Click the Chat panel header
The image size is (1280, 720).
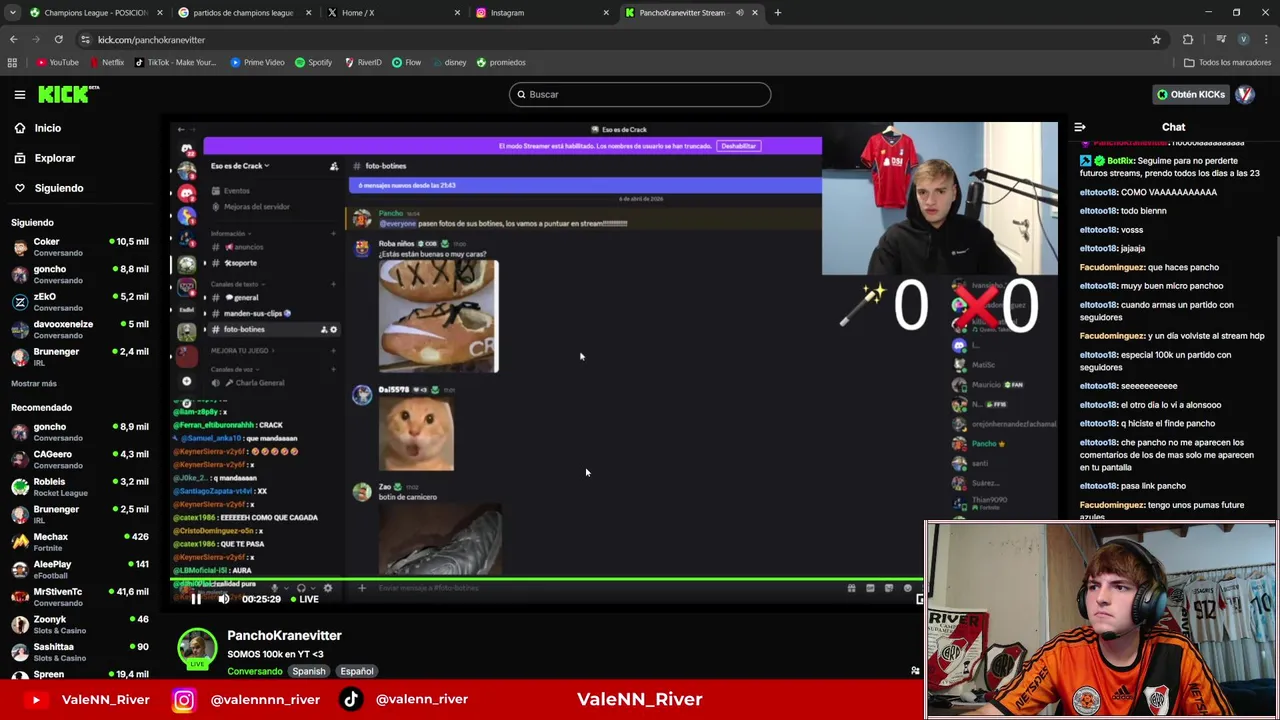1173,128
